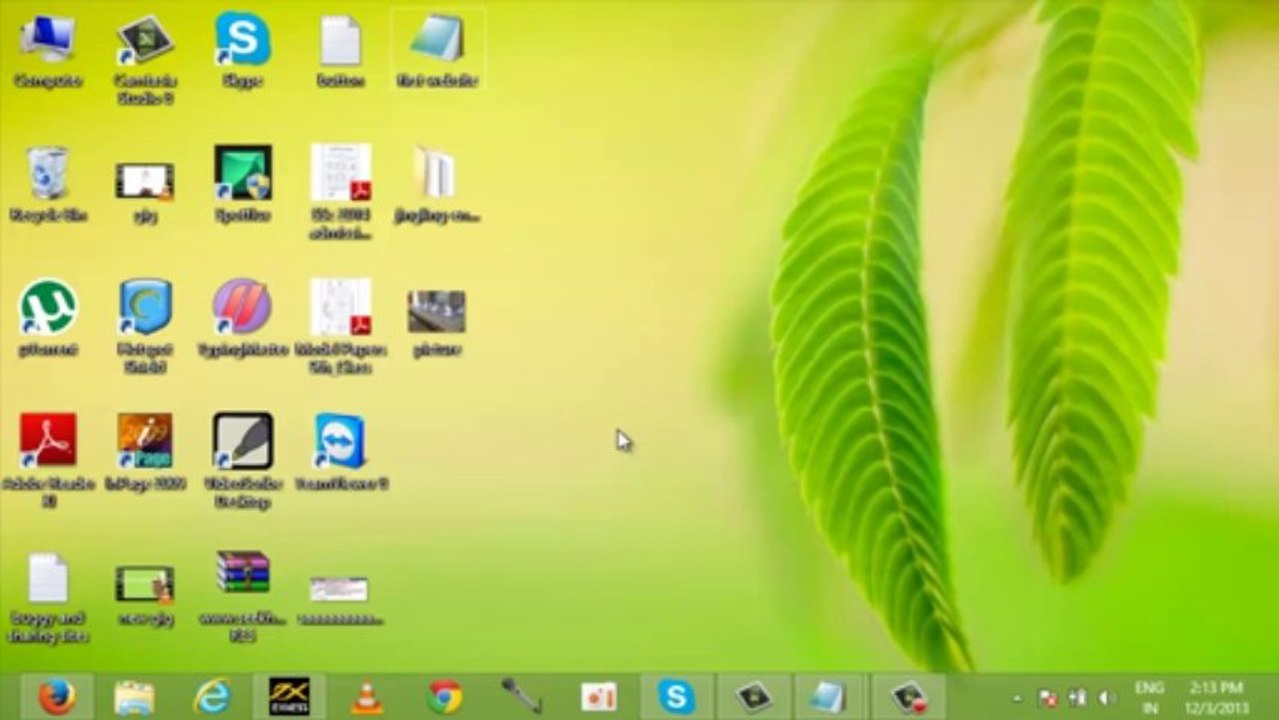Open the ENG input language indicator
Image resolution: width=1279 pixels, height=720 pixels.
tap(1149, 697)
